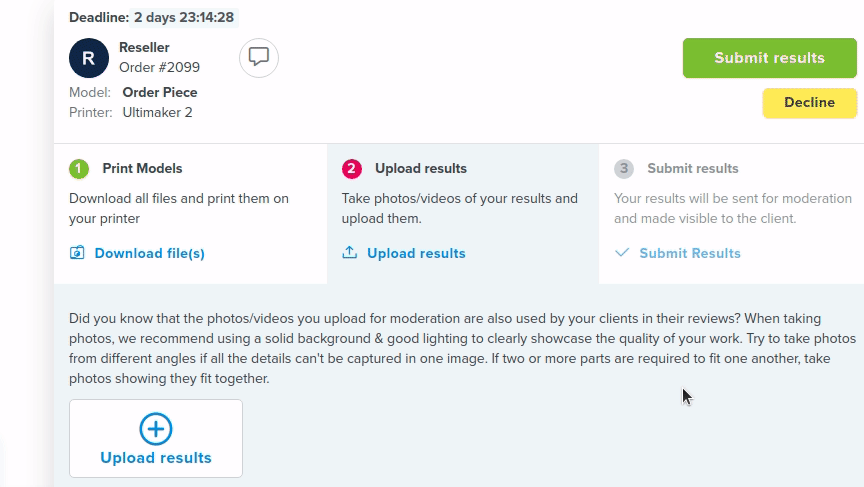The image size is (864, 487).
Task: Switch to the Upload results step heading
Action: pyautogui.click(x=421, y=169)
